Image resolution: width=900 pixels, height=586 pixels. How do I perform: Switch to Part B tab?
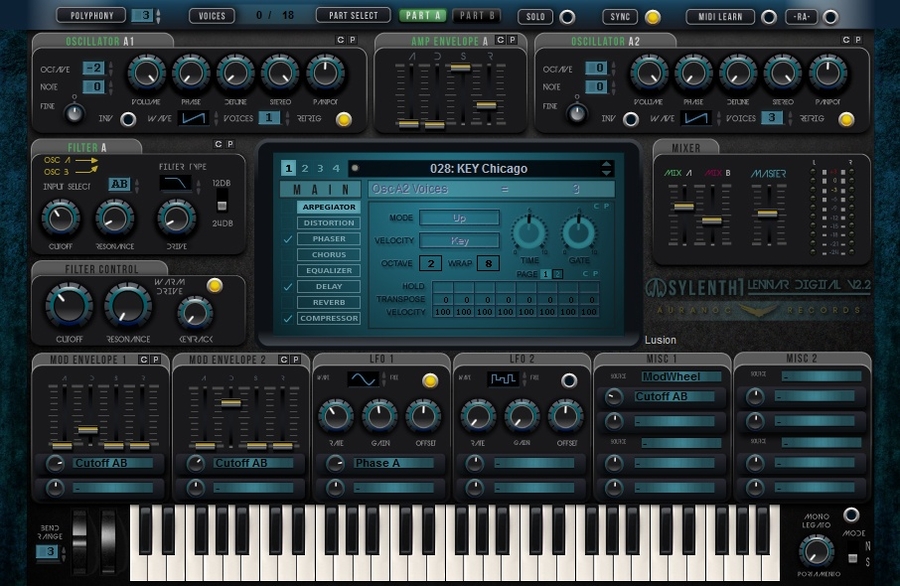pyautogui.click(x=478, y=16)
